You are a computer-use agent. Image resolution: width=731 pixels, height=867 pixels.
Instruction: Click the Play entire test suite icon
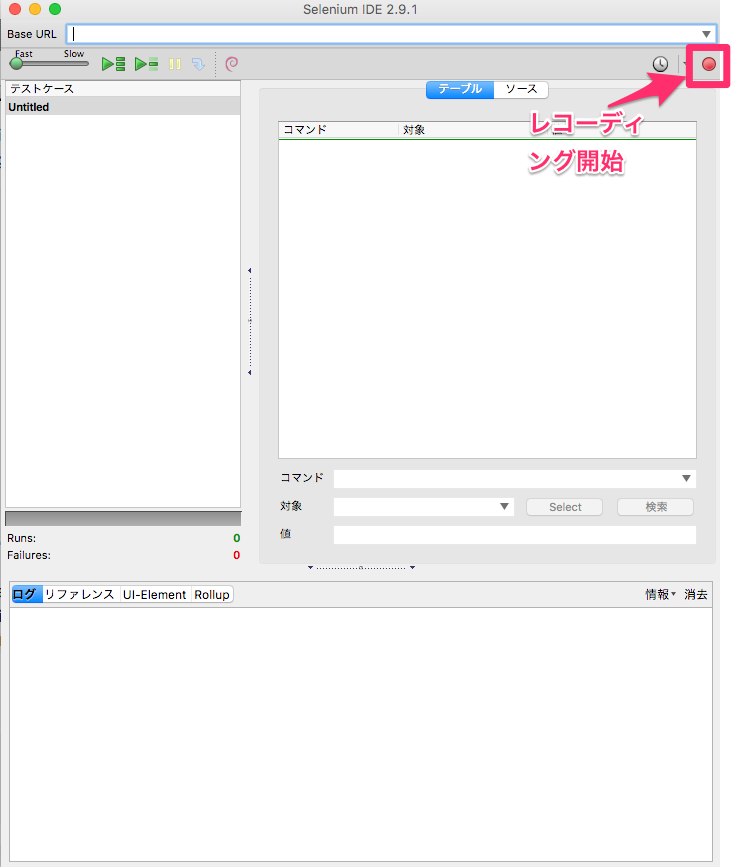point(113,64)
